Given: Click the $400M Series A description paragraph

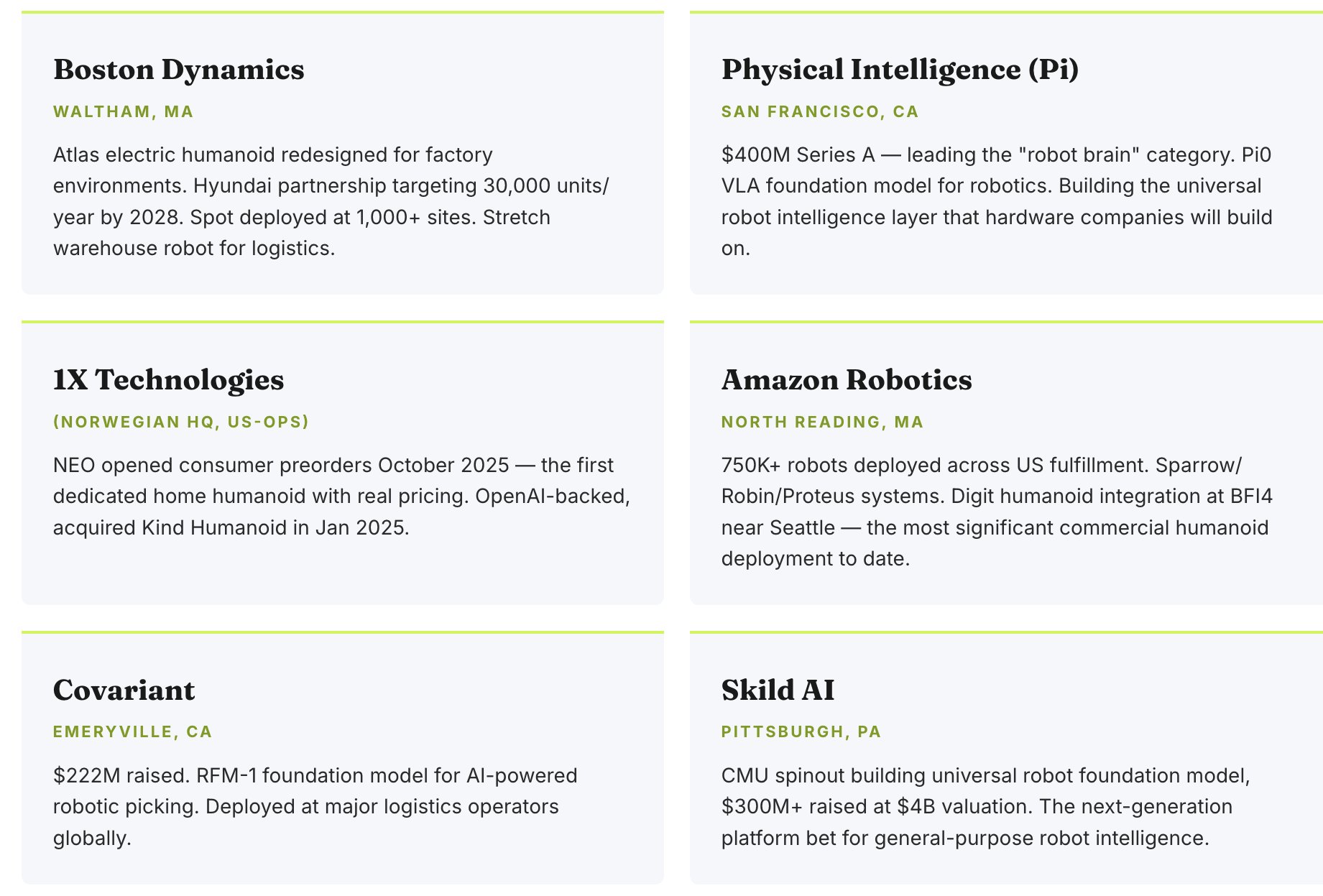Looking at the screenshot, I should (x=997, y=201).
